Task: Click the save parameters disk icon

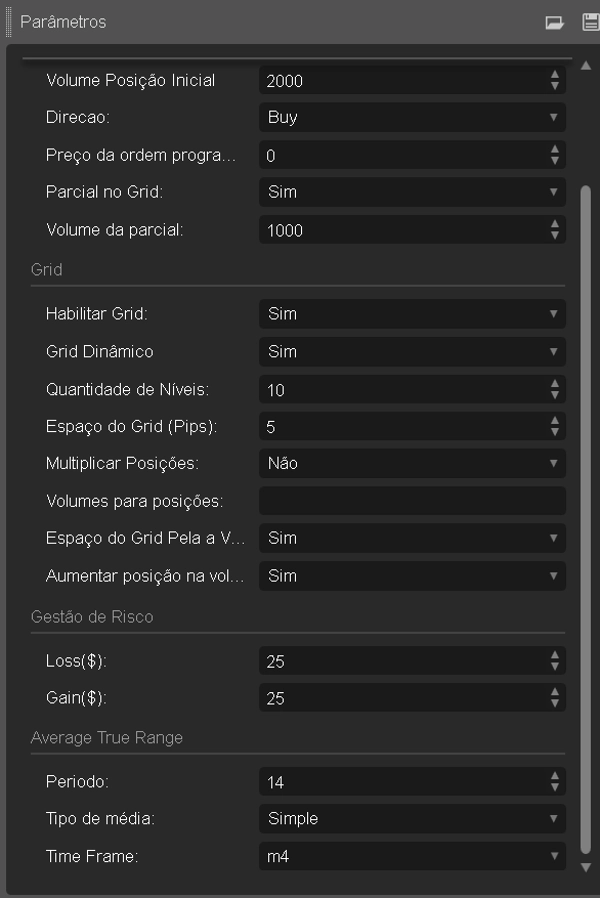Action: tap(590, 22)
